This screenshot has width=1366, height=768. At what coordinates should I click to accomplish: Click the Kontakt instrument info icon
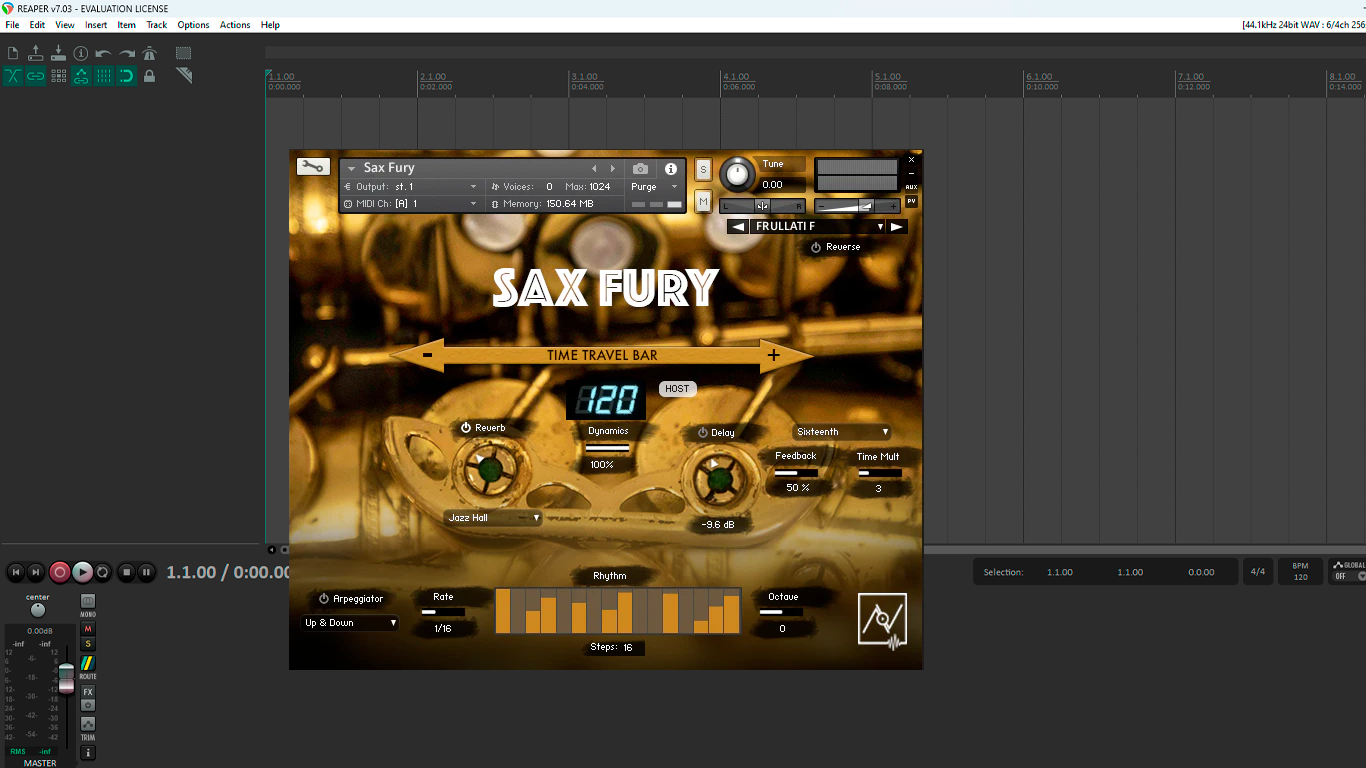[671, 169]
